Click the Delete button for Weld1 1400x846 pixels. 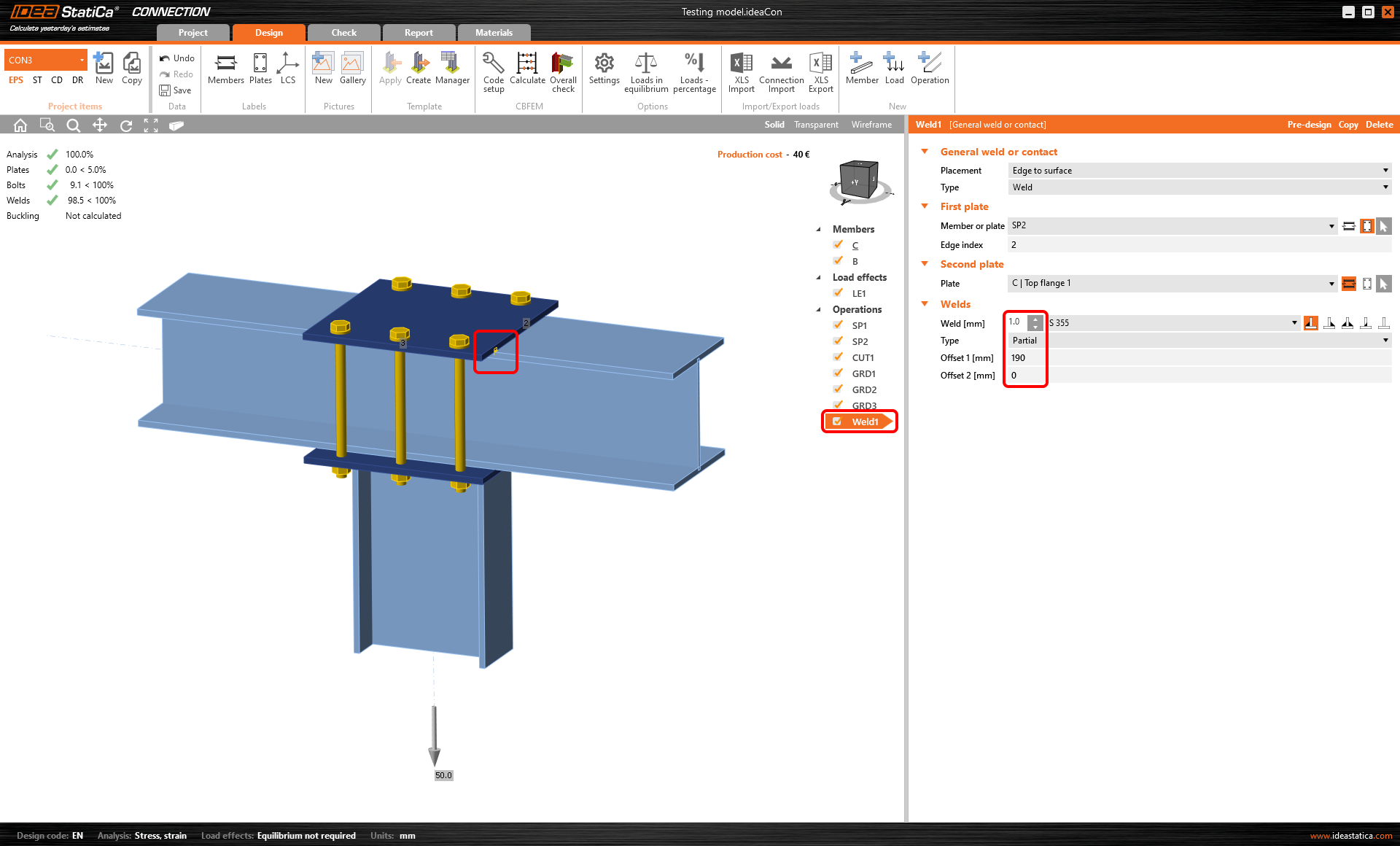1380,125
